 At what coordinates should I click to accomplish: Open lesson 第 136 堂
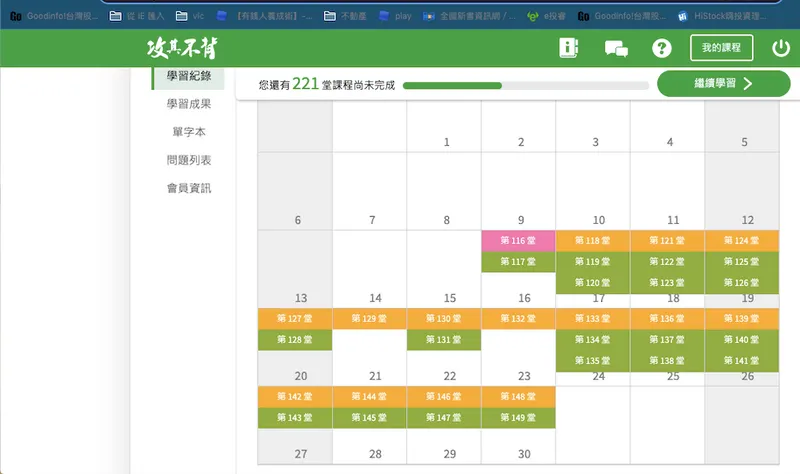coord(667,319)
